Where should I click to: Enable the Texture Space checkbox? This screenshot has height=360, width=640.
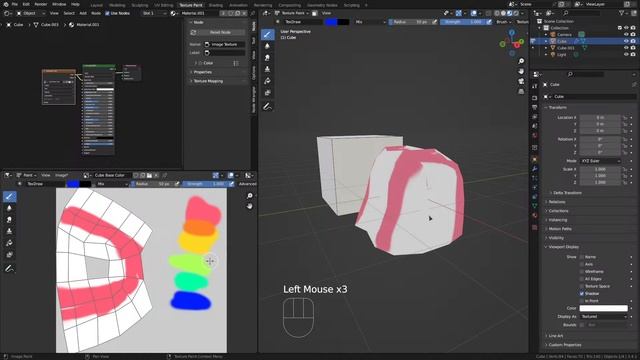click(582, 286)
